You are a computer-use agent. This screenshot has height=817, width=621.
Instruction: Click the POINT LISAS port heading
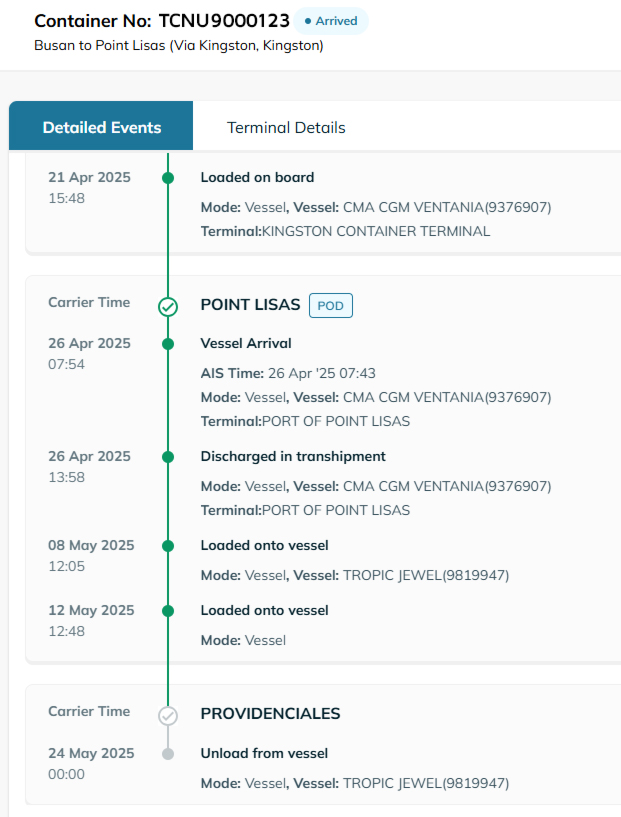[250, 305]
